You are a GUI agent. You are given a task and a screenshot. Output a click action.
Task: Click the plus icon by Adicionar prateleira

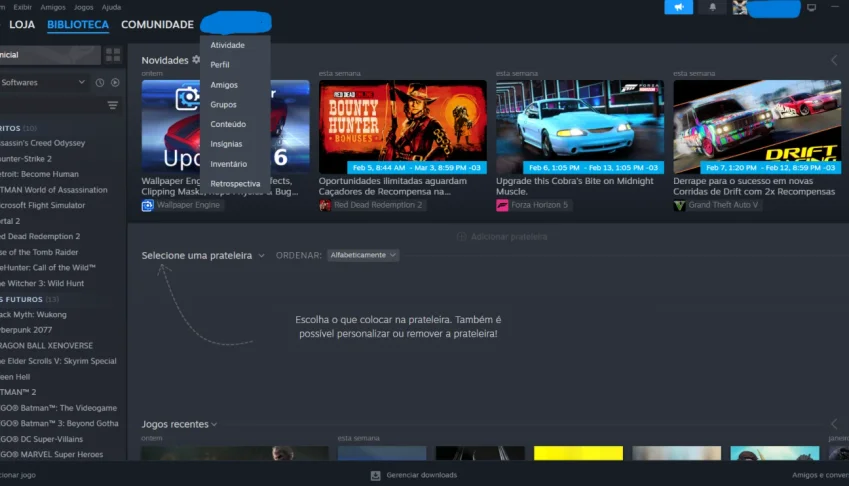(x=461, y=237)
